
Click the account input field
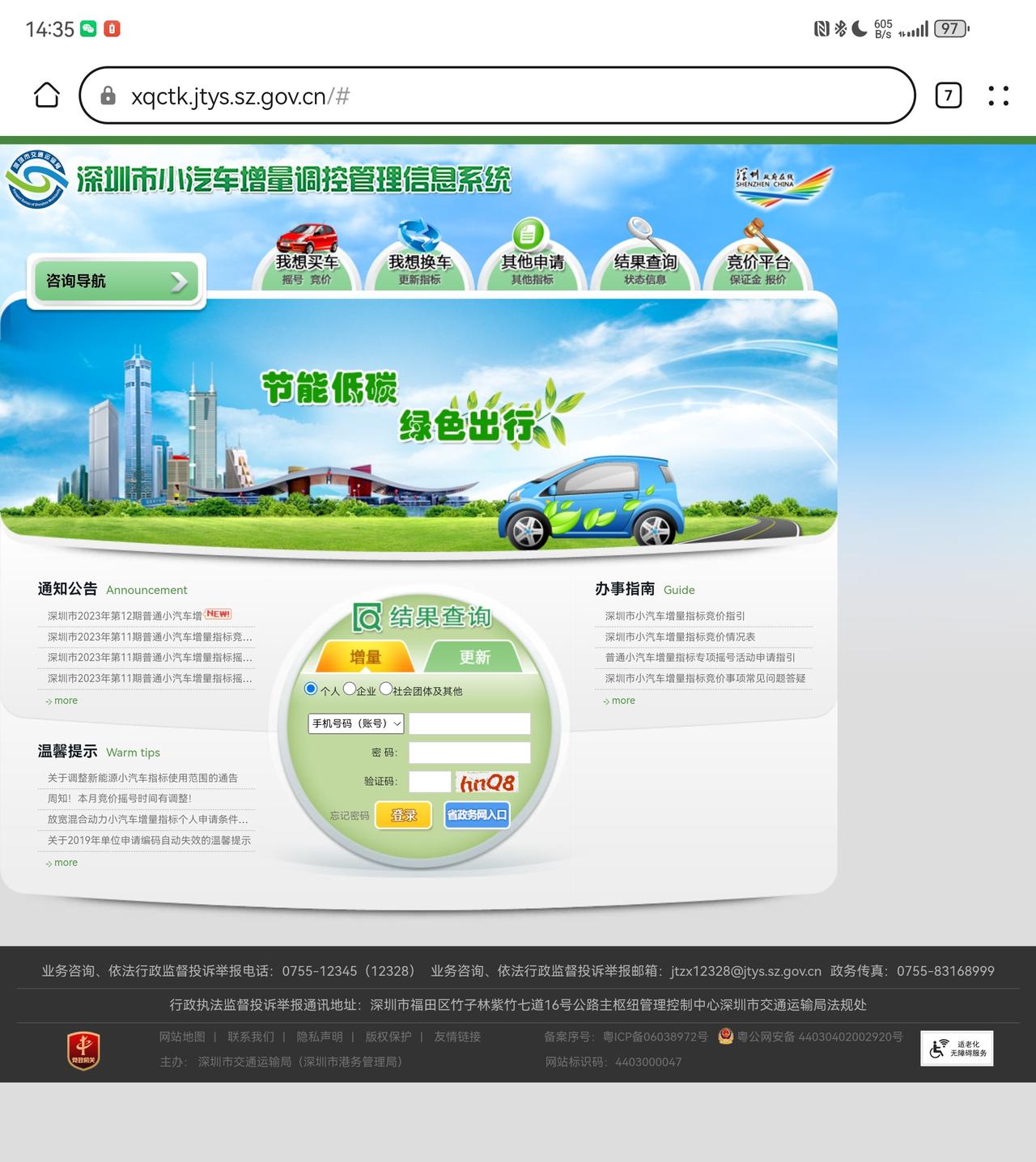pyautogui.click(x=469, y=723)
